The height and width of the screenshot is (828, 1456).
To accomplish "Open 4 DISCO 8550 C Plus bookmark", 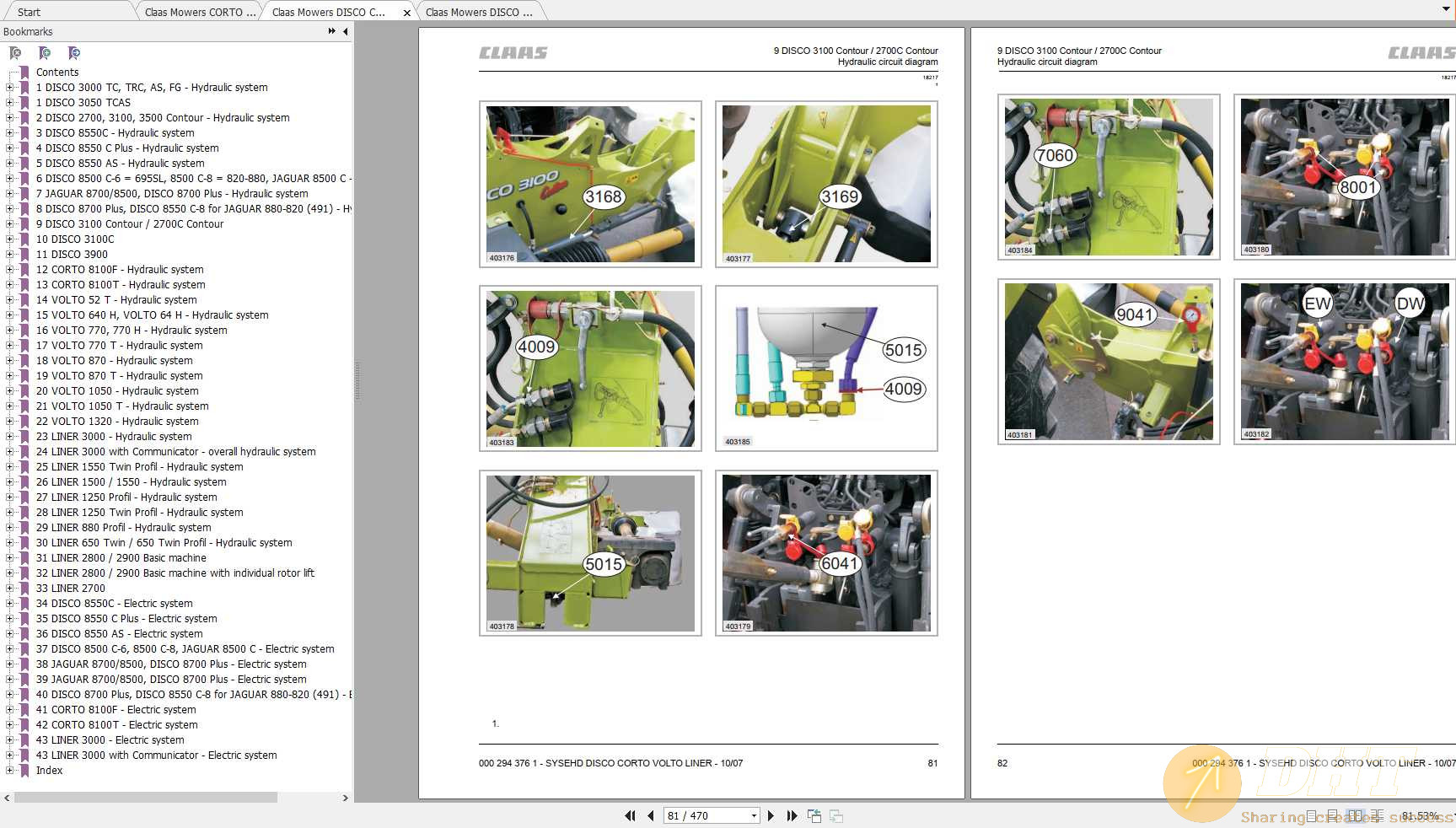I will [x=127, y=148].
